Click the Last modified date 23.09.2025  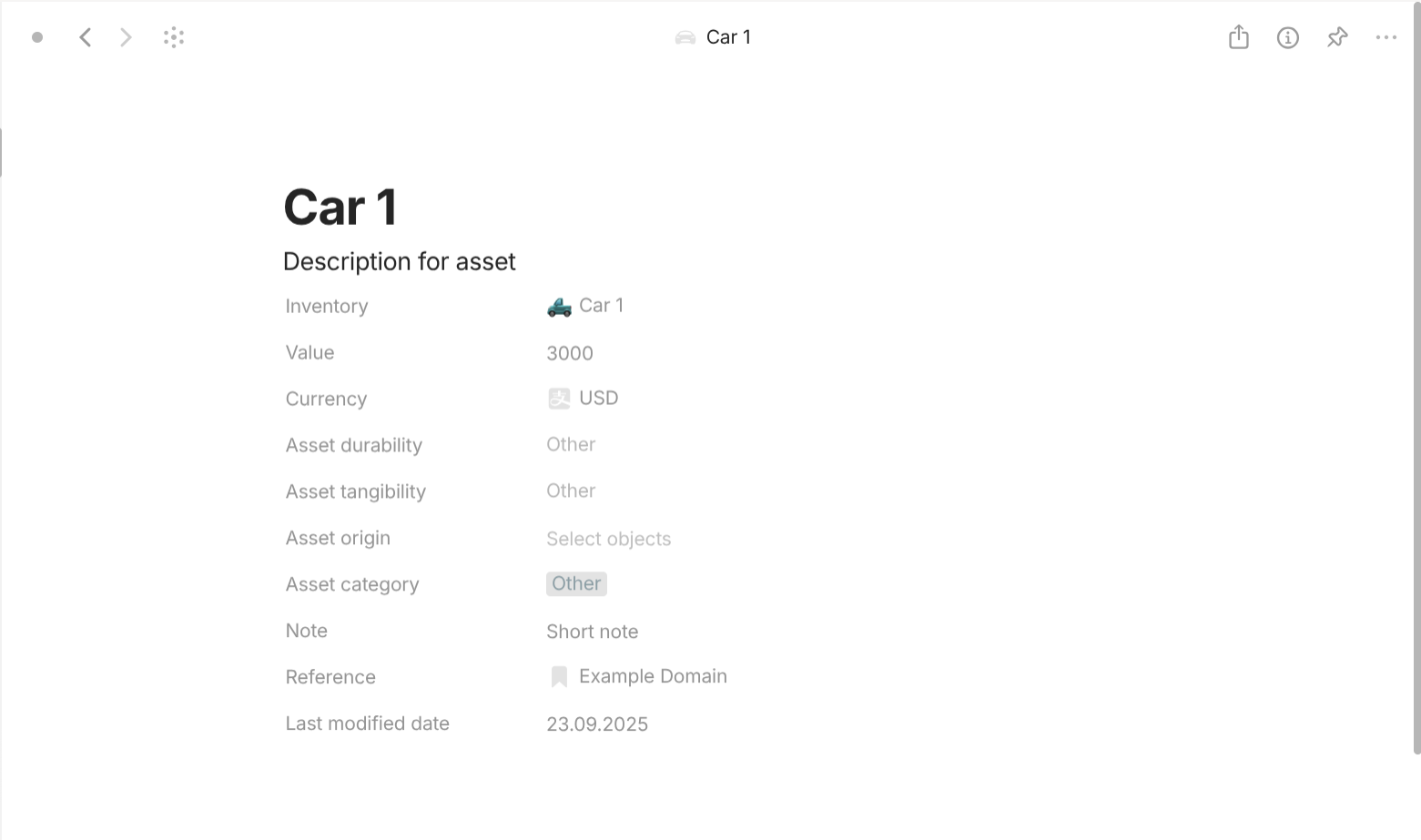pyautogui.click(x=597, y=724)
